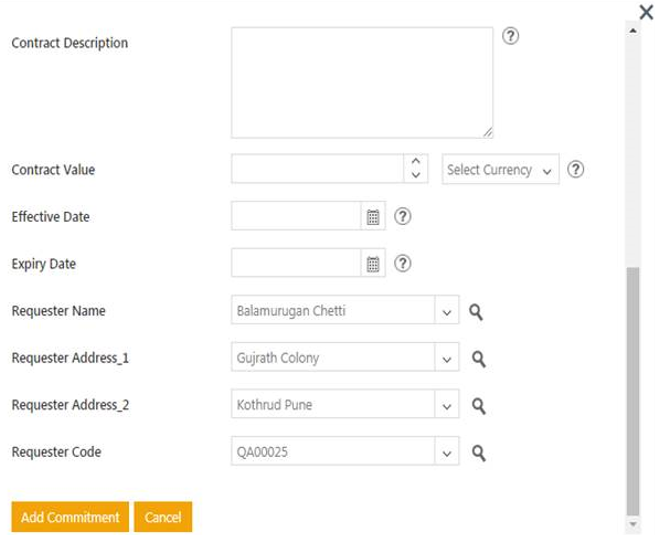Search Requester Name with magnifier icon

pos(477,311)
